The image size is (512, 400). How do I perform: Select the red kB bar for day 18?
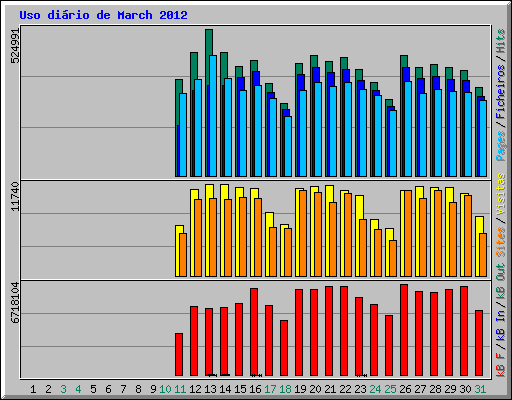click(284, 348)
